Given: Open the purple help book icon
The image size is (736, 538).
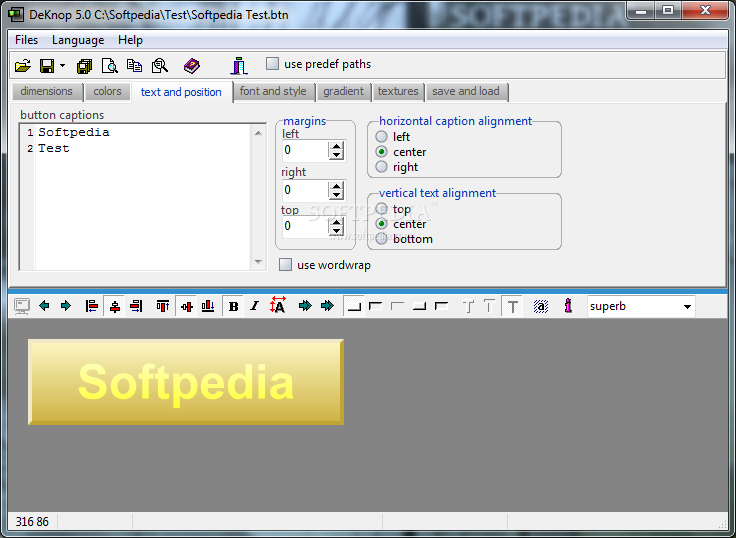Looking at the screenshot, I should [192, 66].
